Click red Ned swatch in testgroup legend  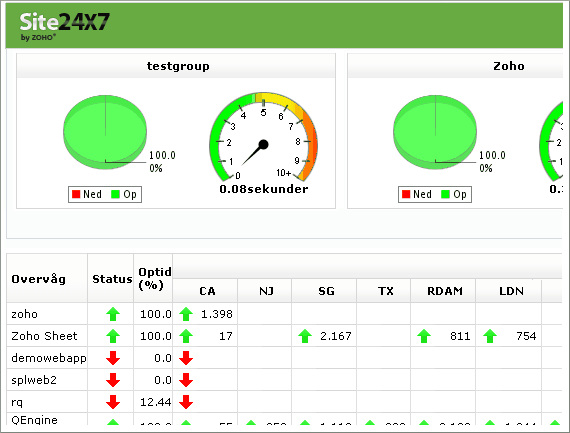76,194
